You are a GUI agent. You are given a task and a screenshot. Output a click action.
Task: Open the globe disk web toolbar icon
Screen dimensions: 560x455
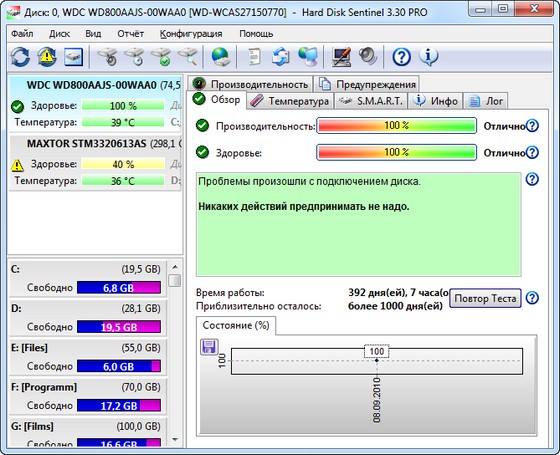(x=220, y=57)
